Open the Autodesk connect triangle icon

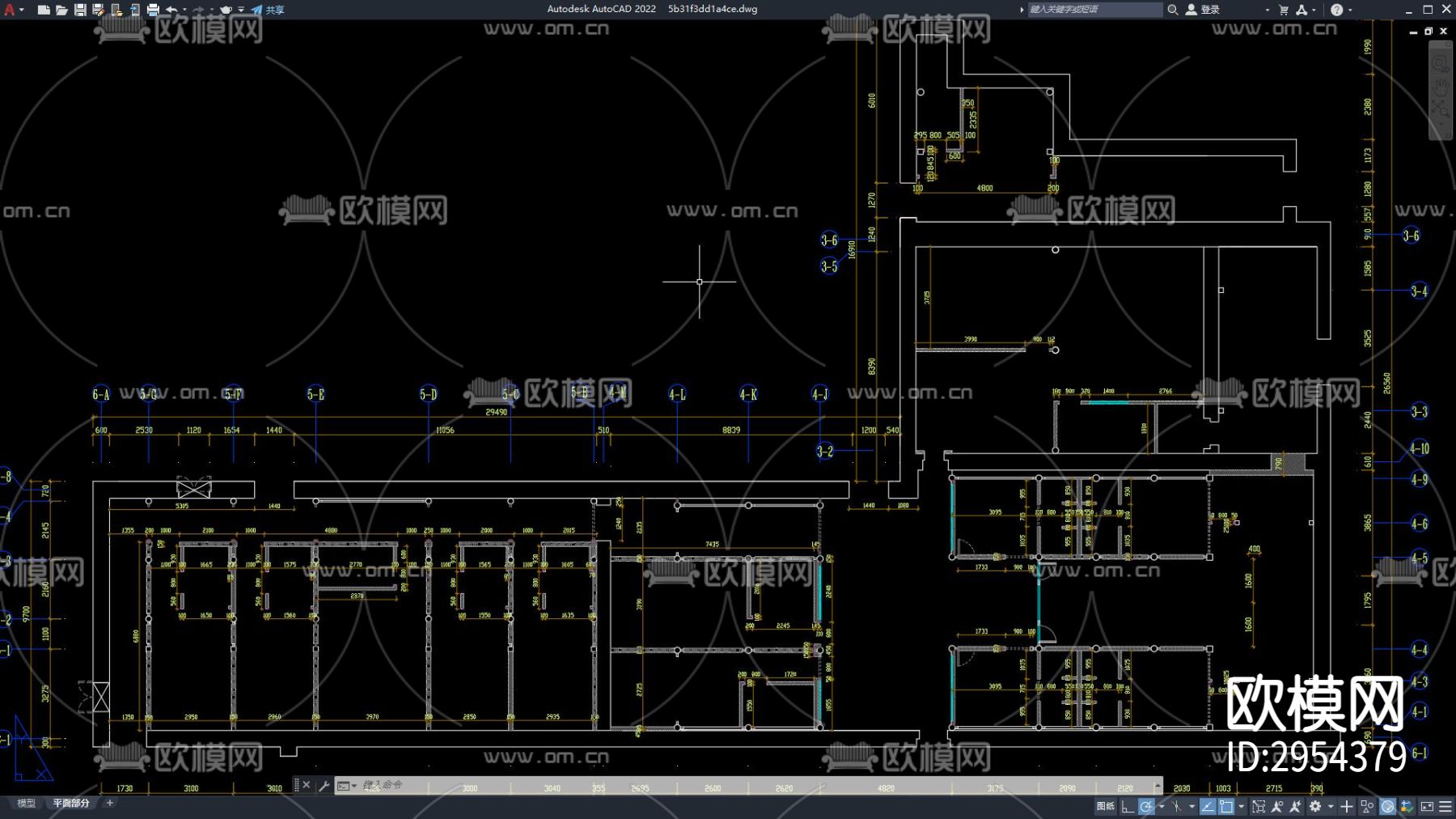coord(1302,10)
